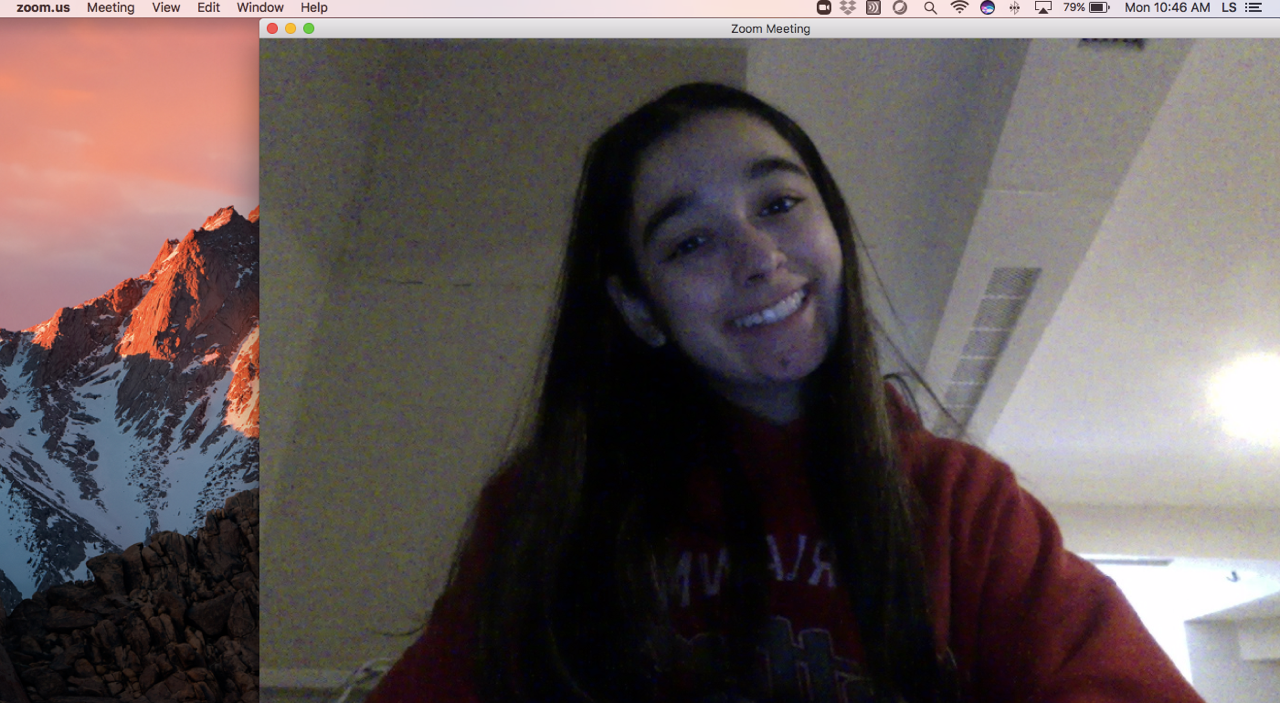Click the Zoom camera menu bar icon
The height and width of the screenshot is (703, 1280).
pyautogui.click(x=824, y=8)
